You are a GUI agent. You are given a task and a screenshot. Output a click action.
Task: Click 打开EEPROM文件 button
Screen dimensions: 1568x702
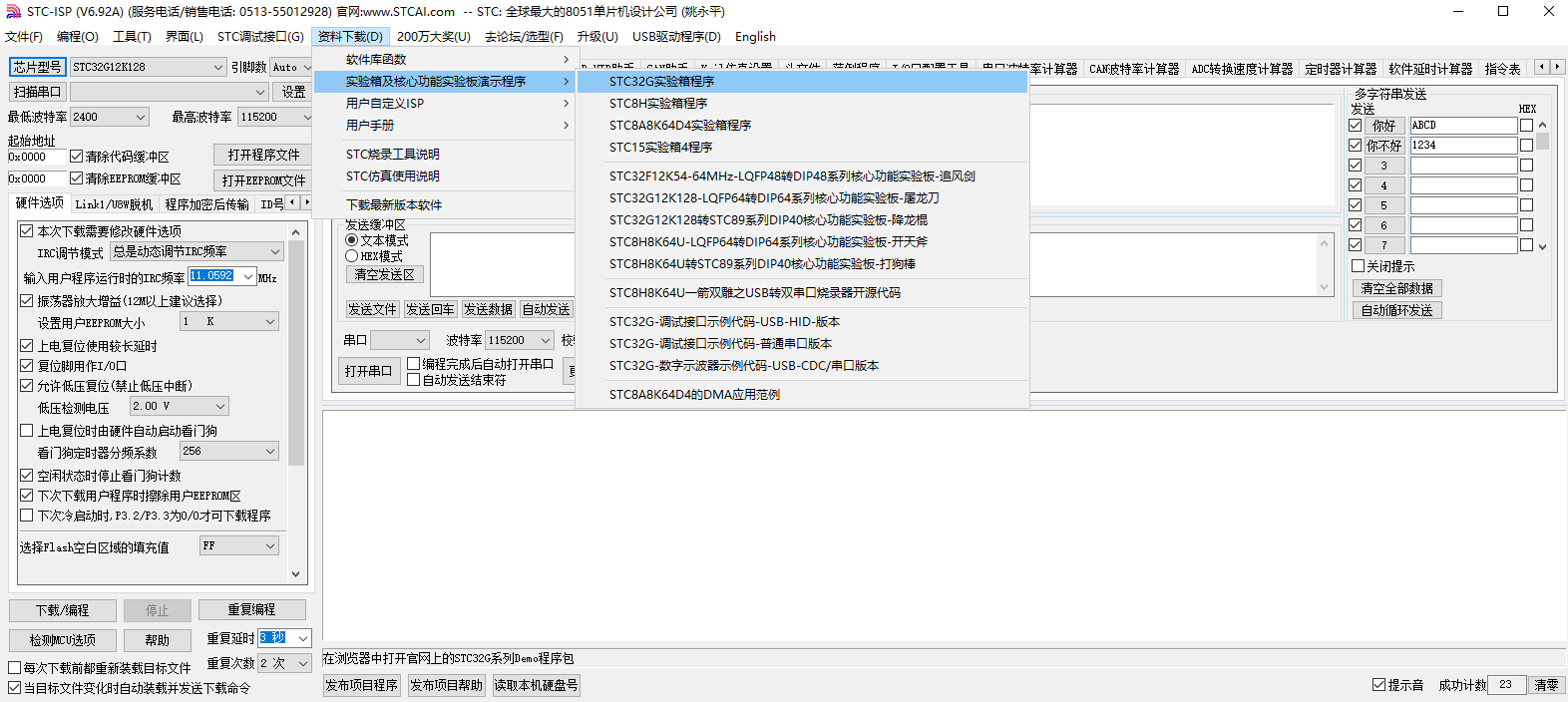click(263, 180)
